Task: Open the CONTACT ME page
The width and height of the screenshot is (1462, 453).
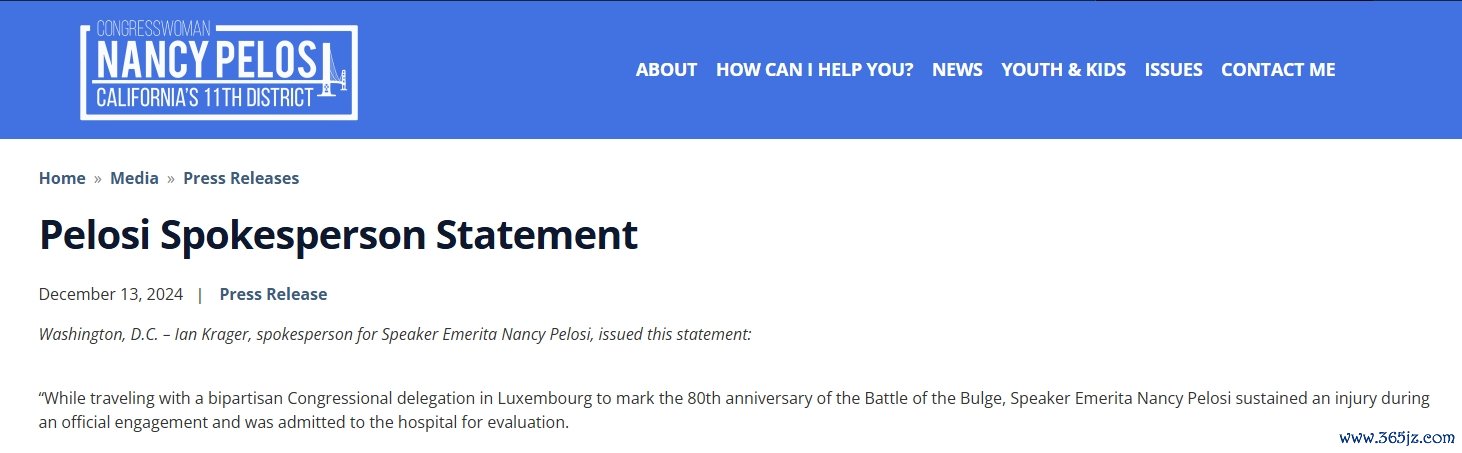Action: 1278,69
